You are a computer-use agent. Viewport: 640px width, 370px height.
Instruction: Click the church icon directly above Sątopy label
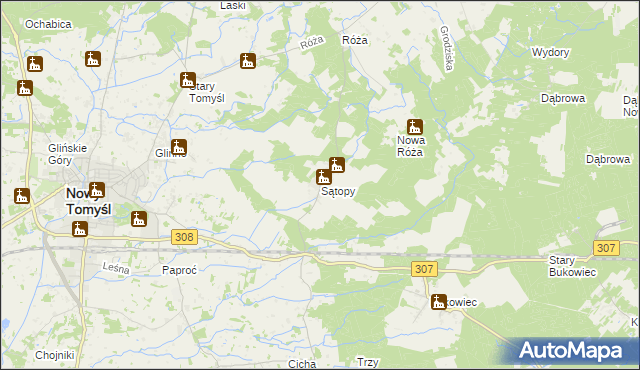point(324,177)
